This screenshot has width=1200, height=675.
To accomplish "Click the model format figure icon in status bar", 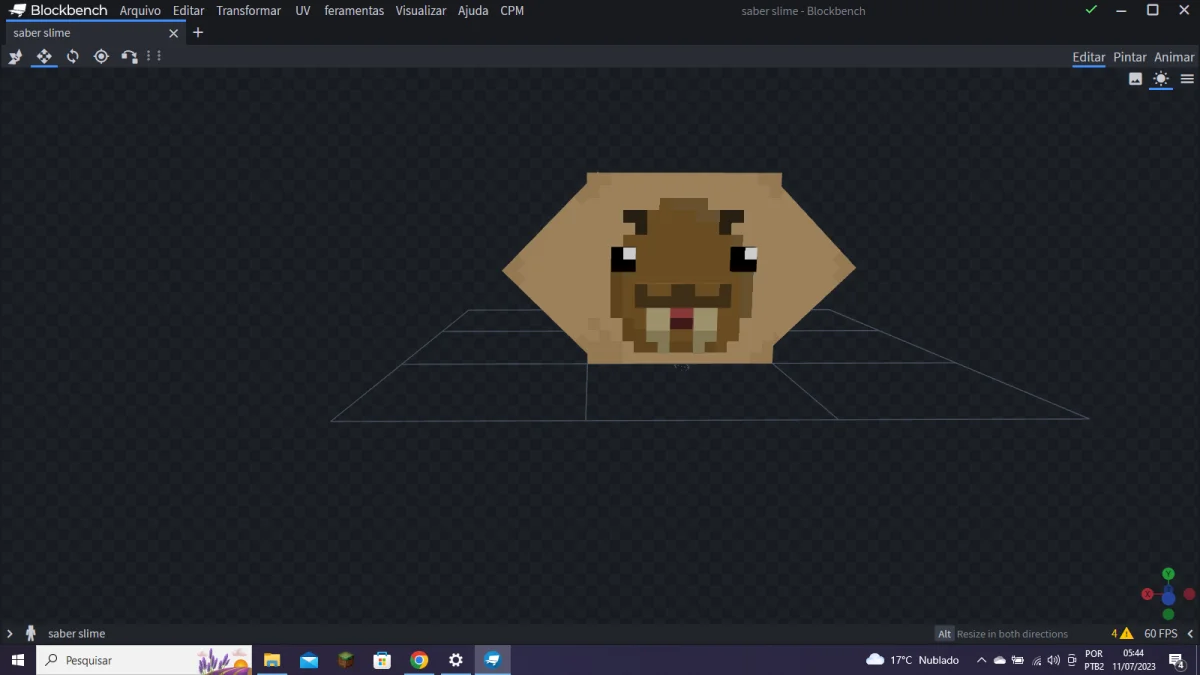I will pos(31,633).
